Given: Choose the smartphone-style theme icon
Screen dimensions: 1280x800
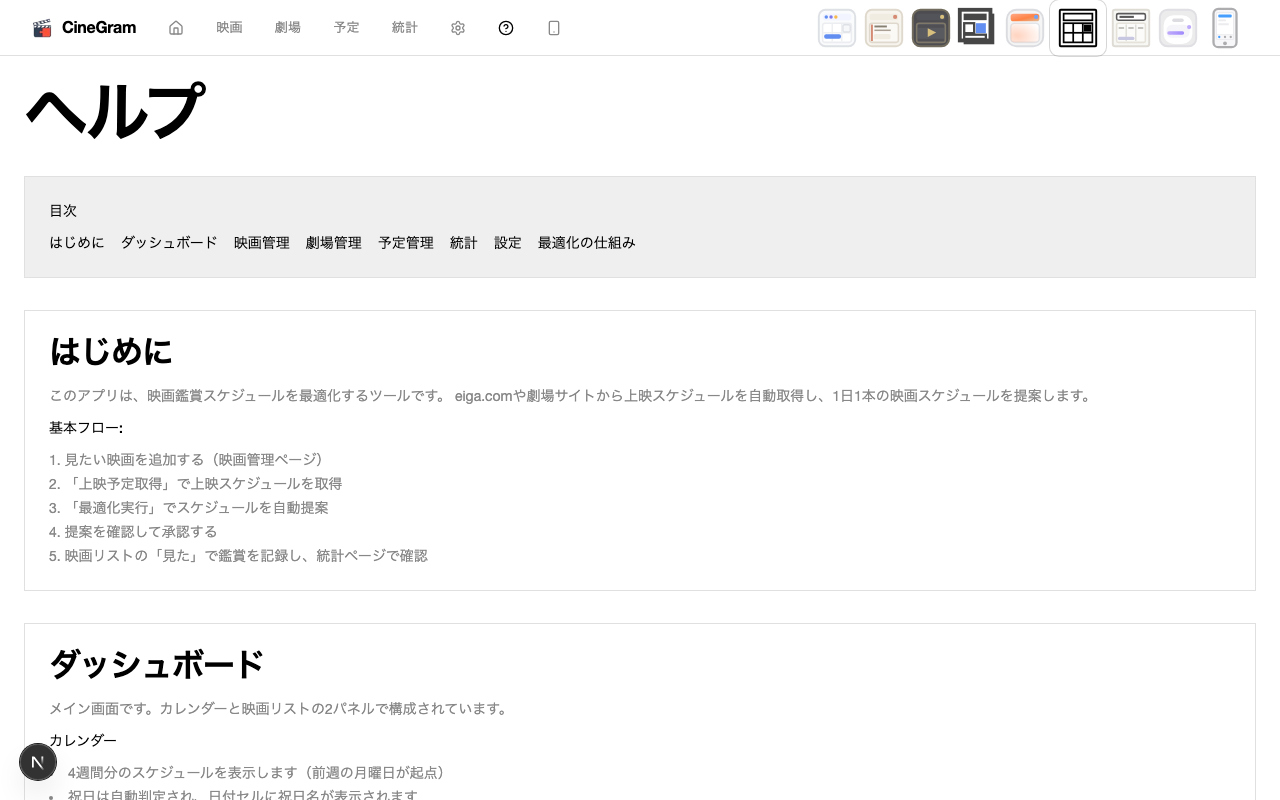Looking at the screenshot, I should (x=1224, y=28).
